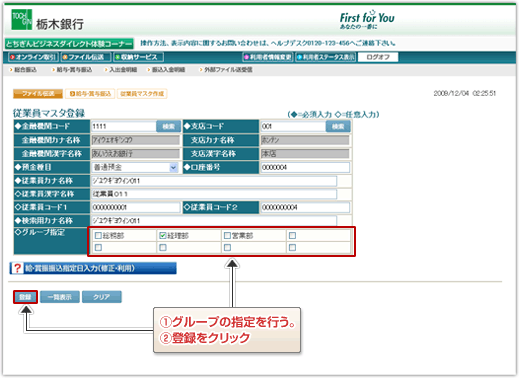
Task: Focus the 検索用カナ名称 input field
Action: tap(214, 221)
